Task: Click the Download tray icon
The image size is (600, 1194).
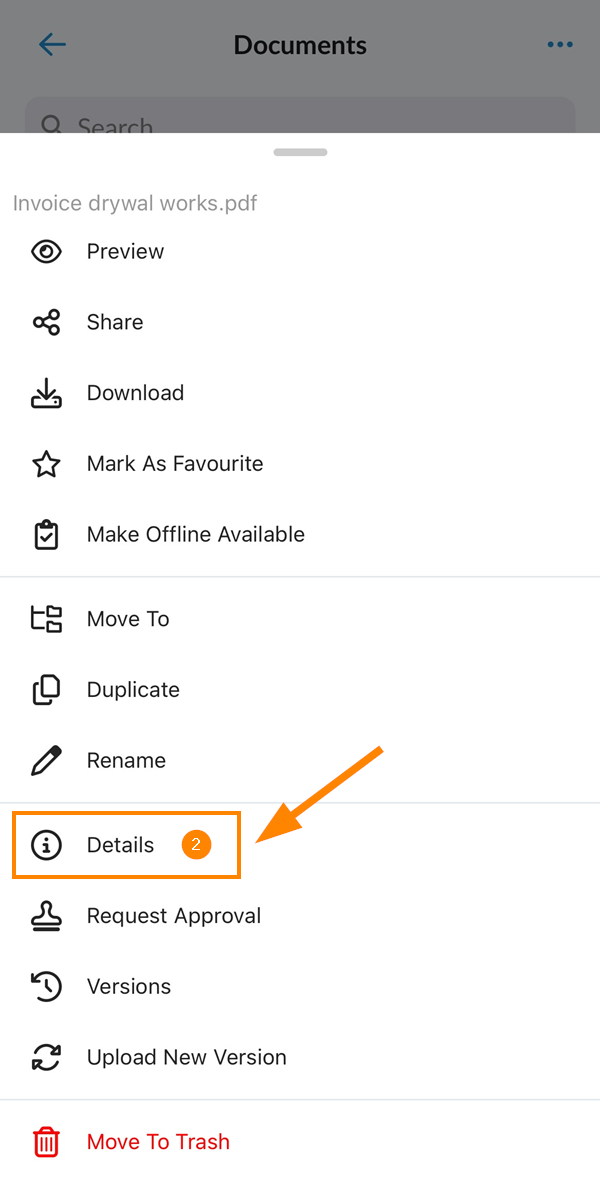Action: [x=46, y=393]
